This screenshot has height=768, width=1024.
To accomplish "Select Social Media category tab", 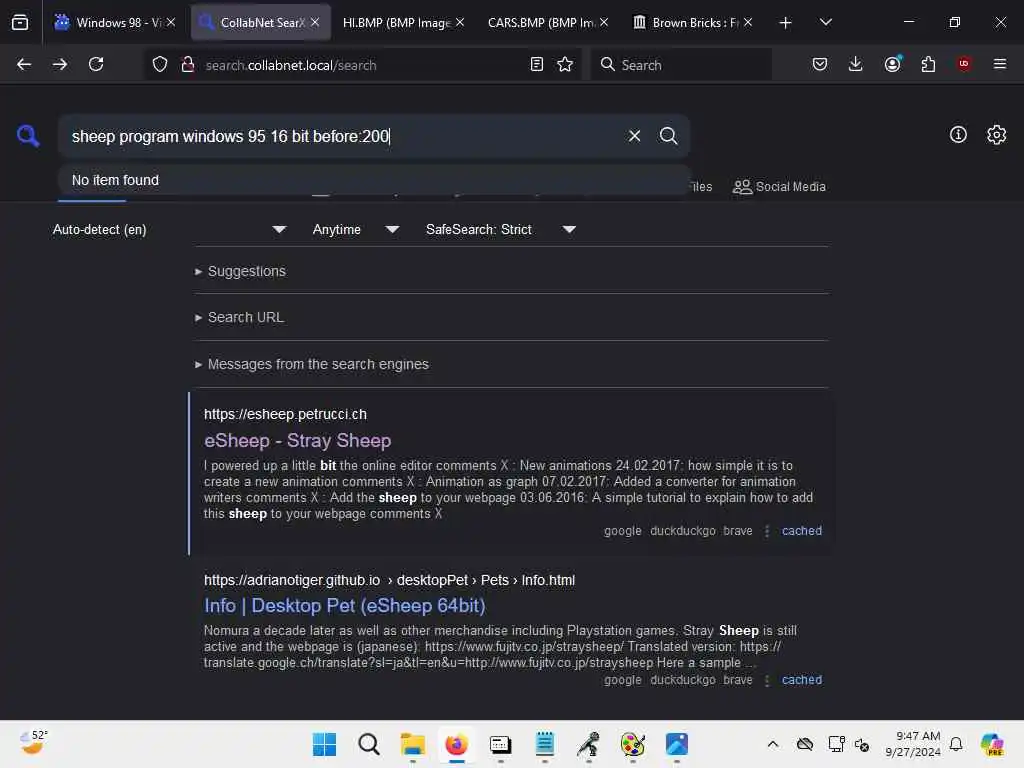I will pyautogui.click(x=779, y=187).
